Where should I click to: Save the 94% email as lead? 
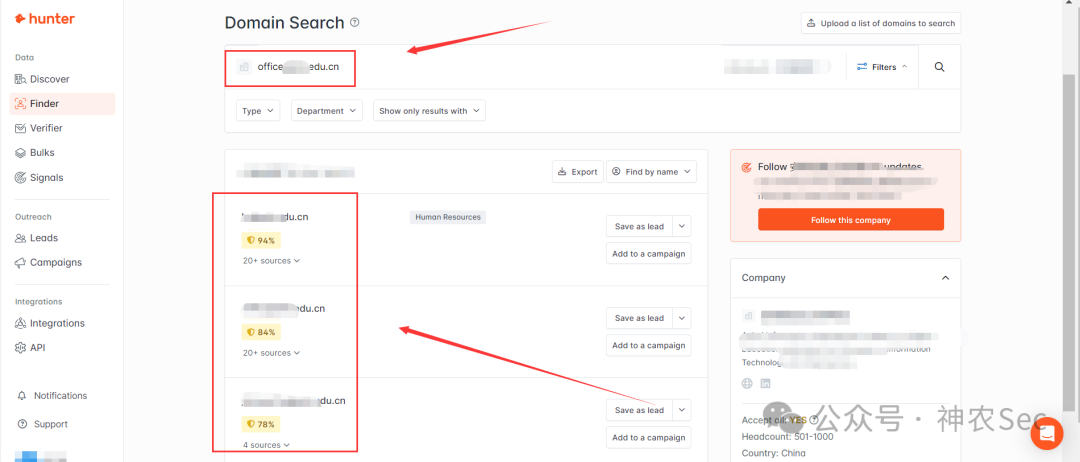[x=639, y=227]
